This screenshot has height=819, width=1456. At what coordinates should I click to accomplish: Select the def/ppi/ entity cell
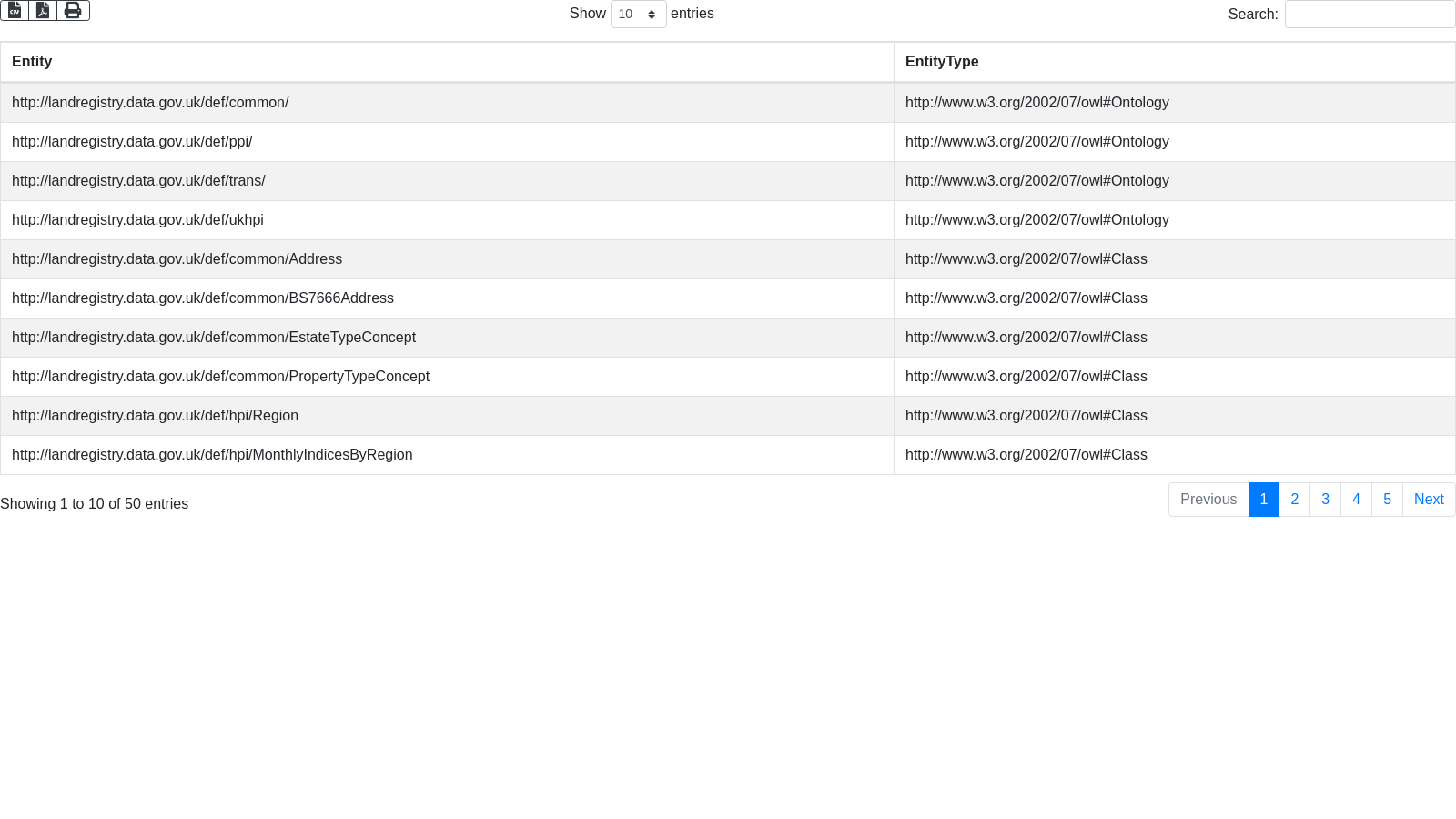132,142
